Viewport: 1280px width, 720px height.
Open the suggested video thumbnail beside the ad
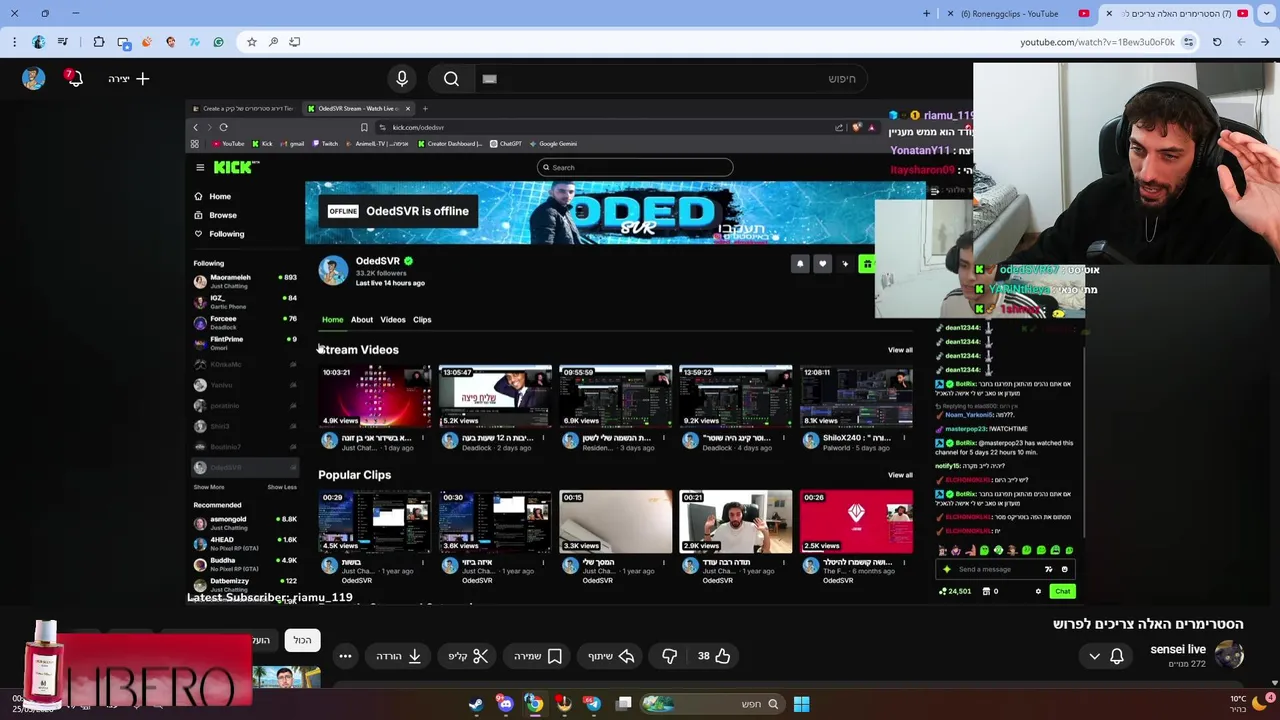(286, 677)
